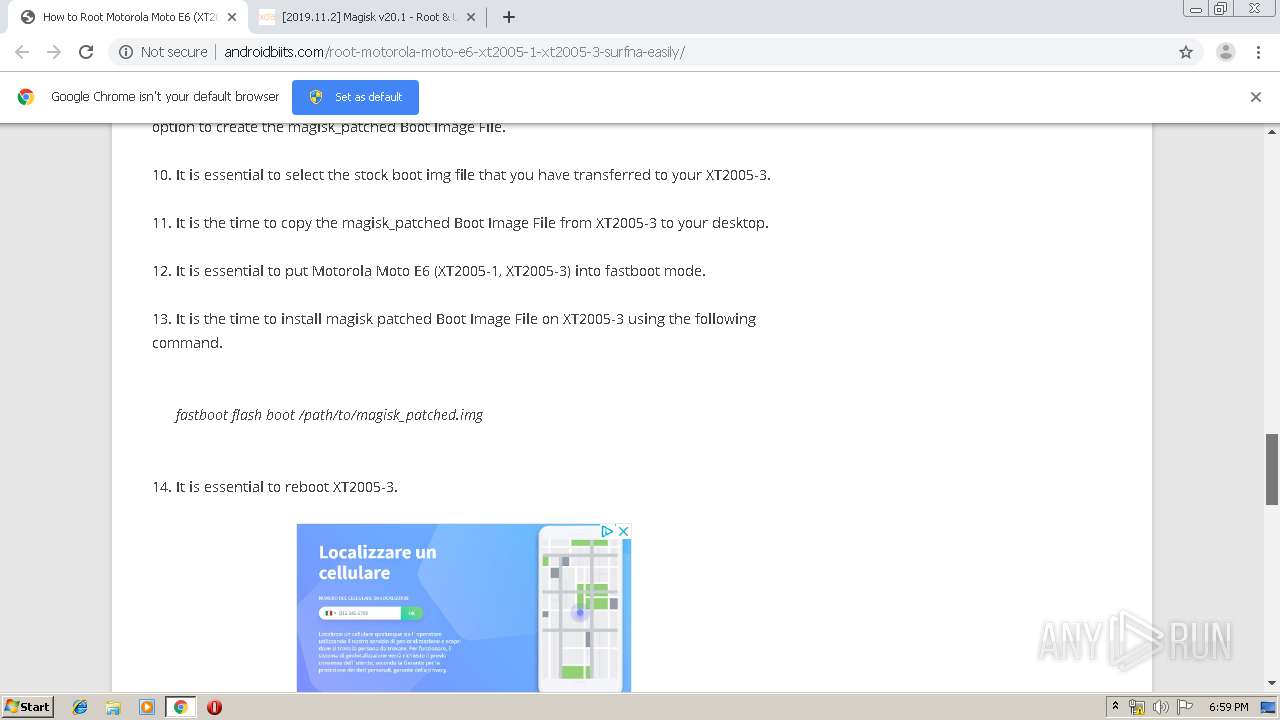Open the network tray icon

[1137, 707]
